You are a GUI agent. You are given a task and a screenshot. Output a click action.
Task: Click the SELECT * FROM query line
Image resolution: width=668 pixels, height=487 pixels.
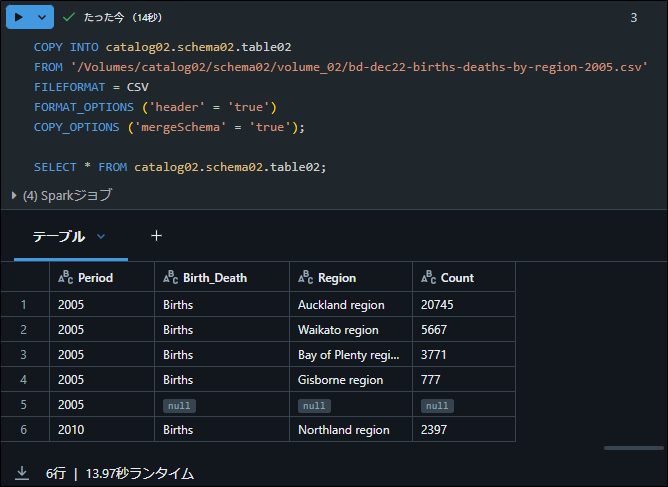tap(180, 167)
